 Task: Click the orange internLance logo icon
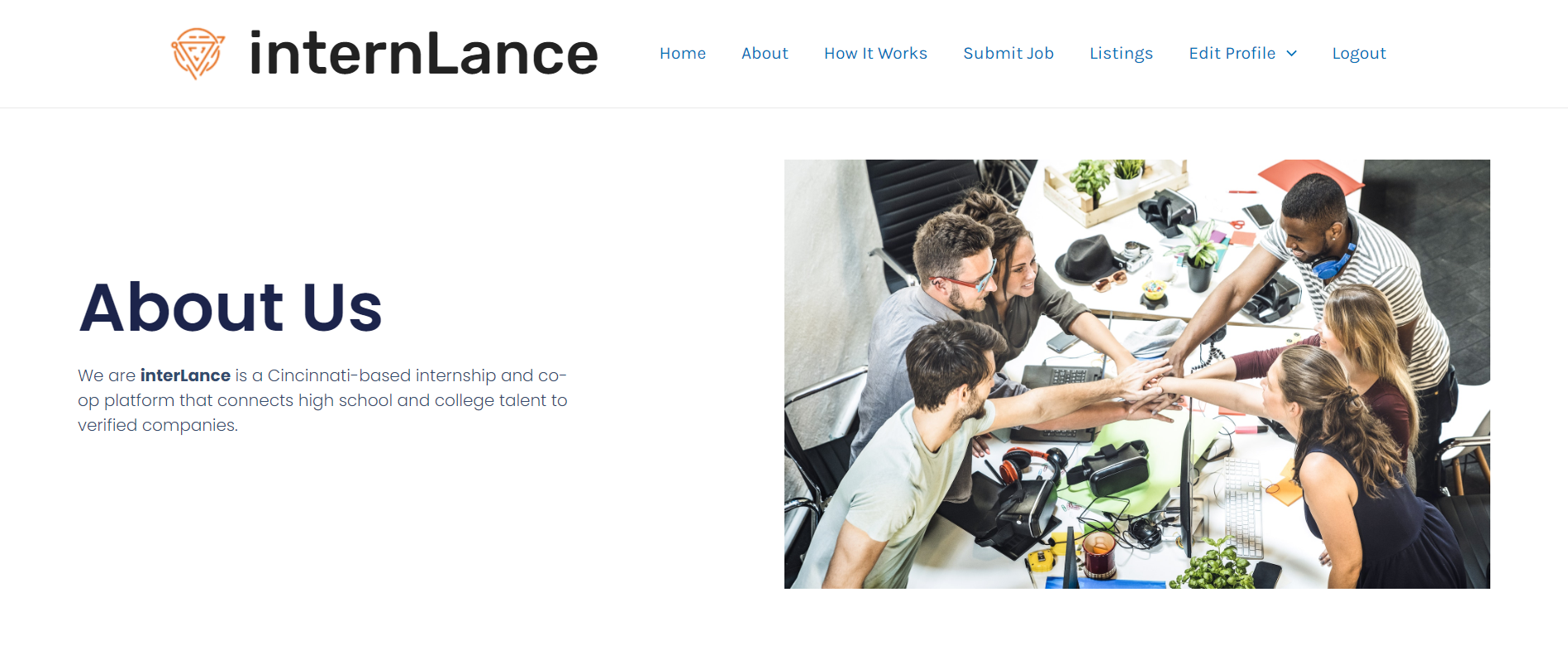[x=198, y=54]
